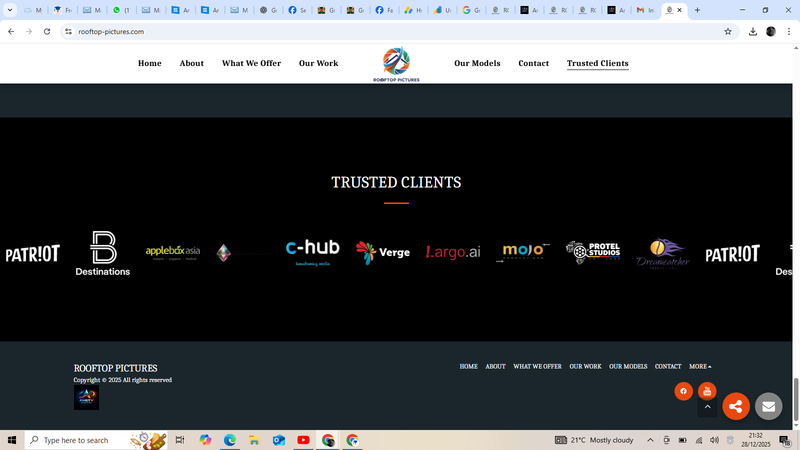Open What We Offer menu item
The width and height of the screenshot is (800, 450).
coord(251,63)
